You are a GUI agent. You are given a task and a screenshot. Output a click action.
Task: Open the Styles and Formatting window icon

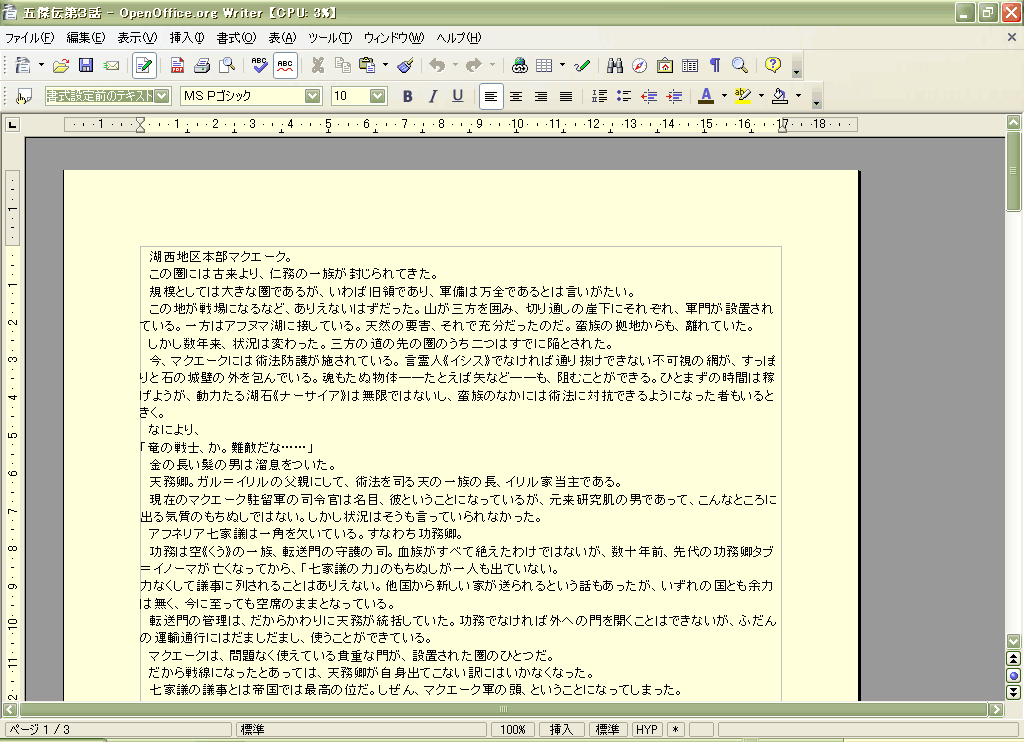(x=24, y=97)
